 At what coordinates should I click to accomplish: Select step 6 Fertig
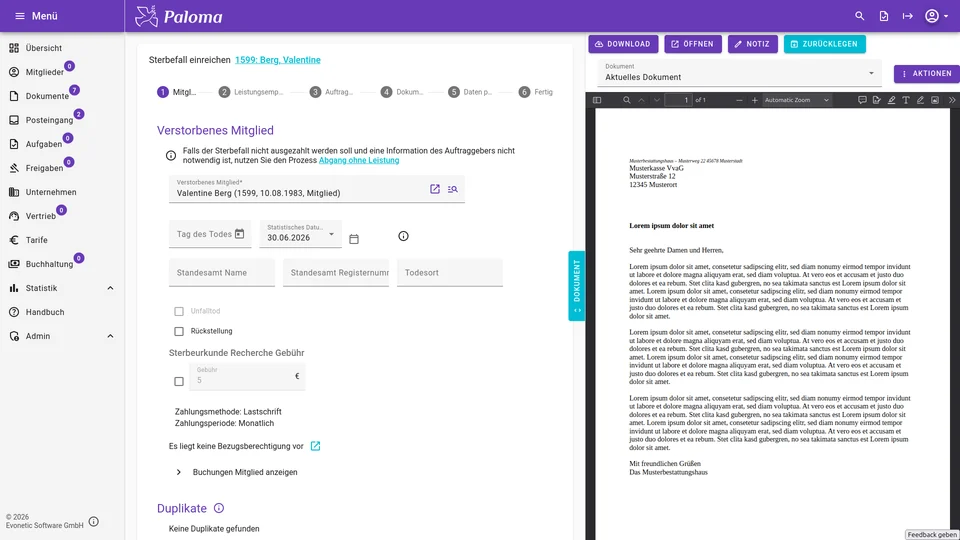536,92
